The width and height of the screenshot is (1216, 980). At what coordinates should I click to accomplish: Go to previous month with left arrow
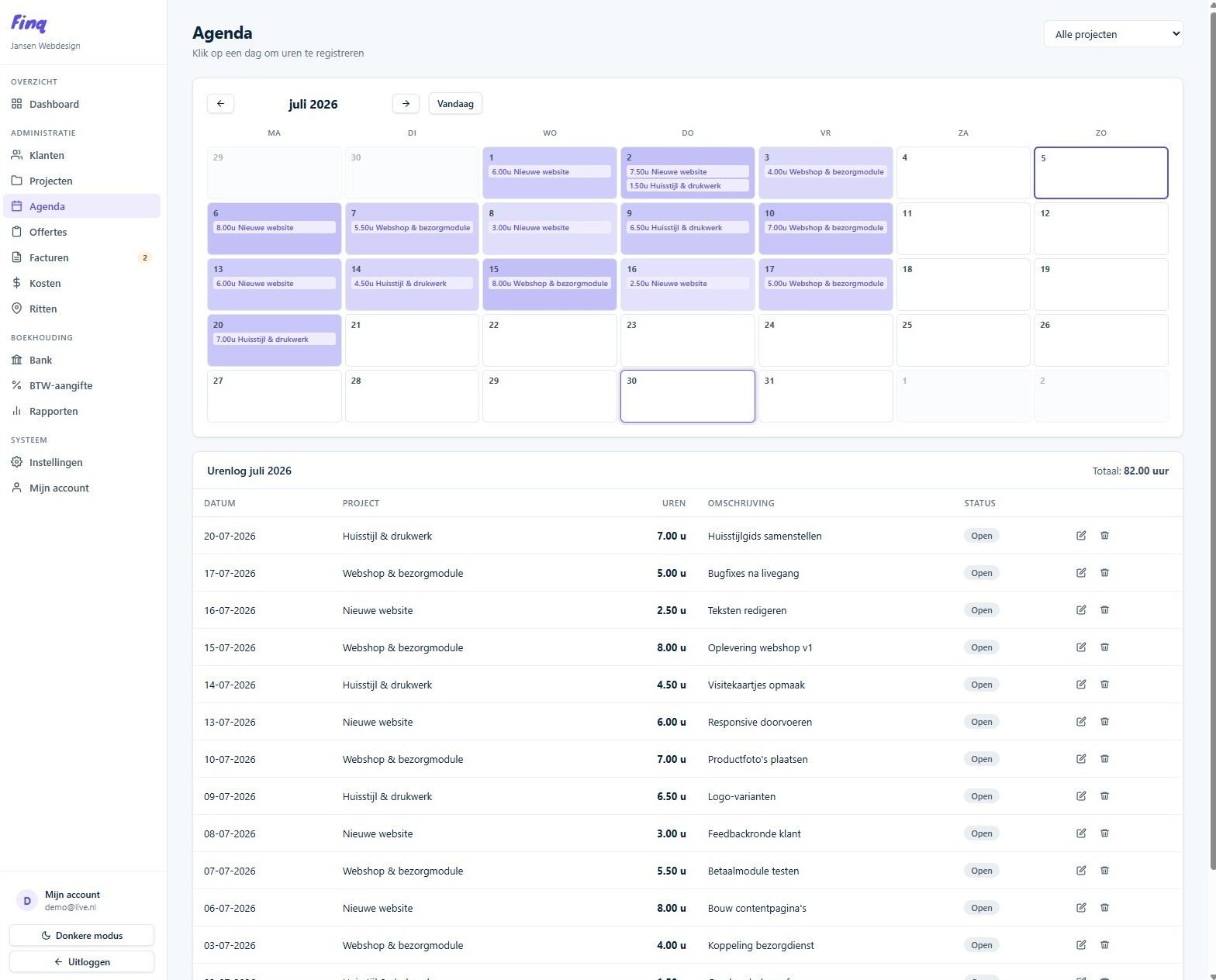[x=220, y=103]
